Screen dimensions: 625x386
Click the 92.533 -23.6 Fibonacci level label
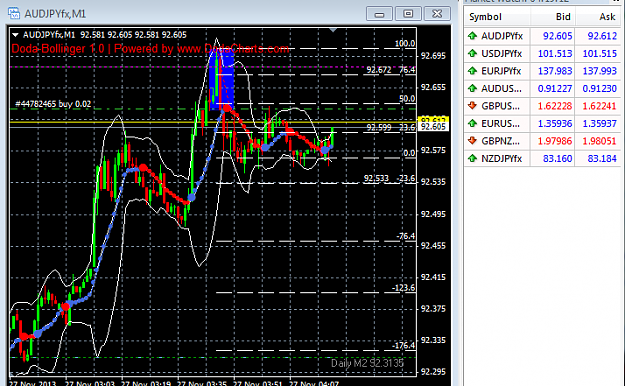pos(389,178)
